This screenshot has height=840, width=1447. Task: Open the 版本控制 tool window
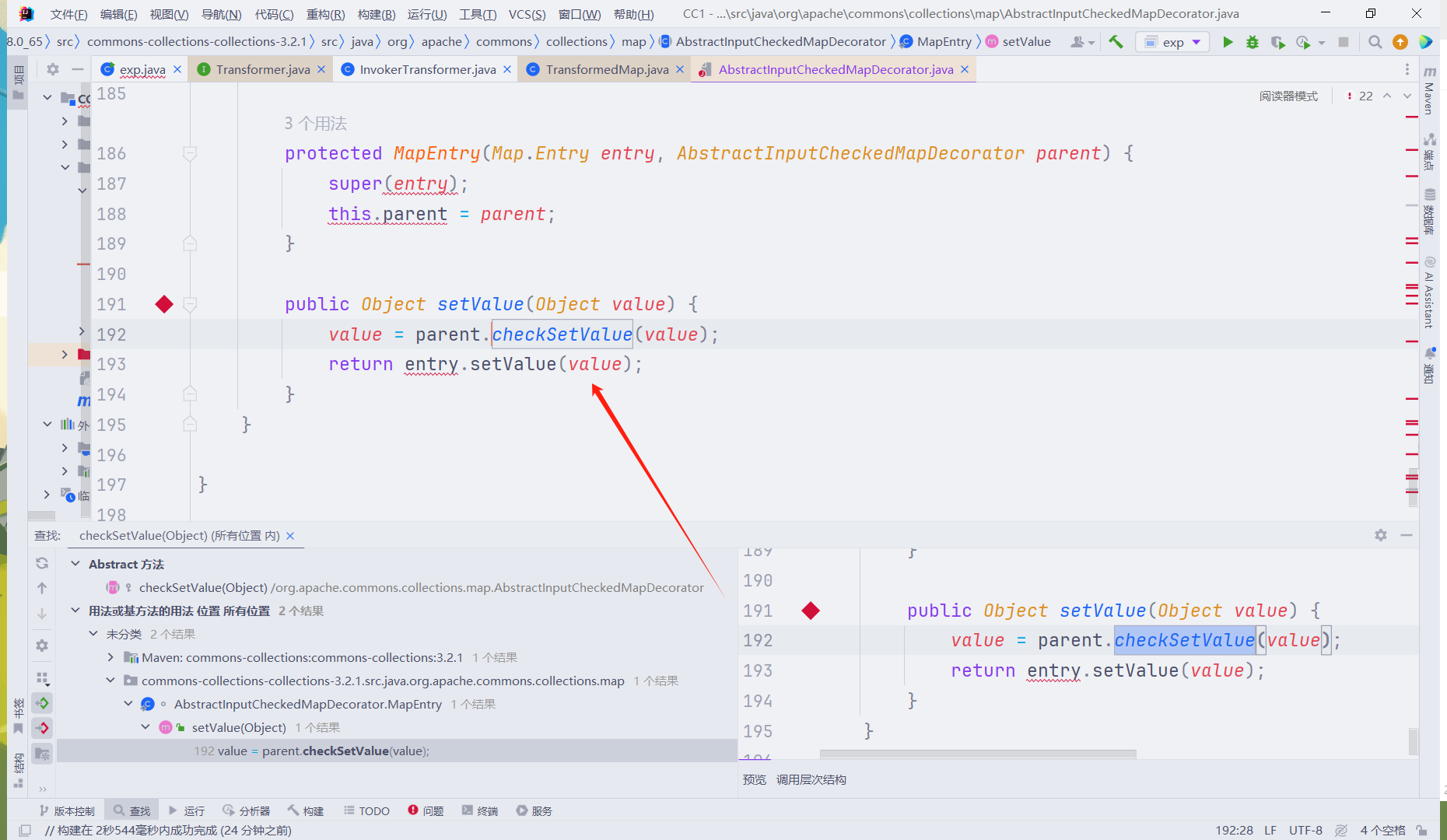tap(67, 810)
